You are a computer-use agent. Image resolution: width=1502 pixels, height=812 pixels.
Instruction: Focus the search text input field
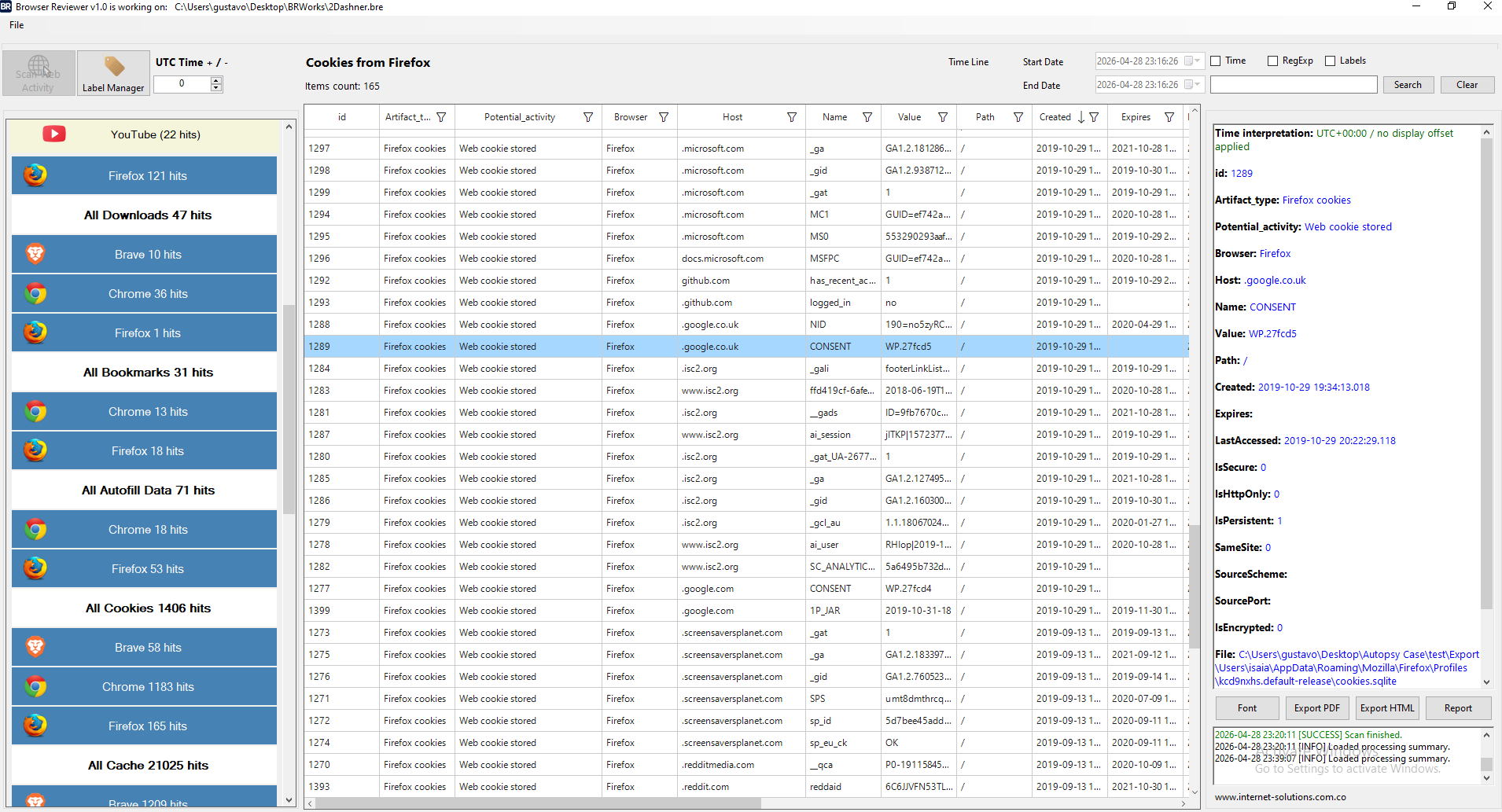[x=1294, y=85]
